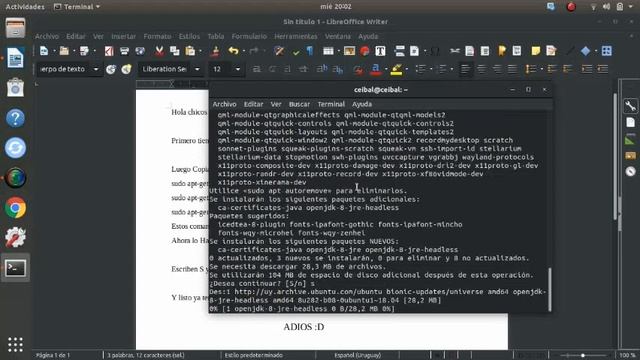Click the New document icon in Writer
This screenshot has width=640, height=360.
coord(44,51)
